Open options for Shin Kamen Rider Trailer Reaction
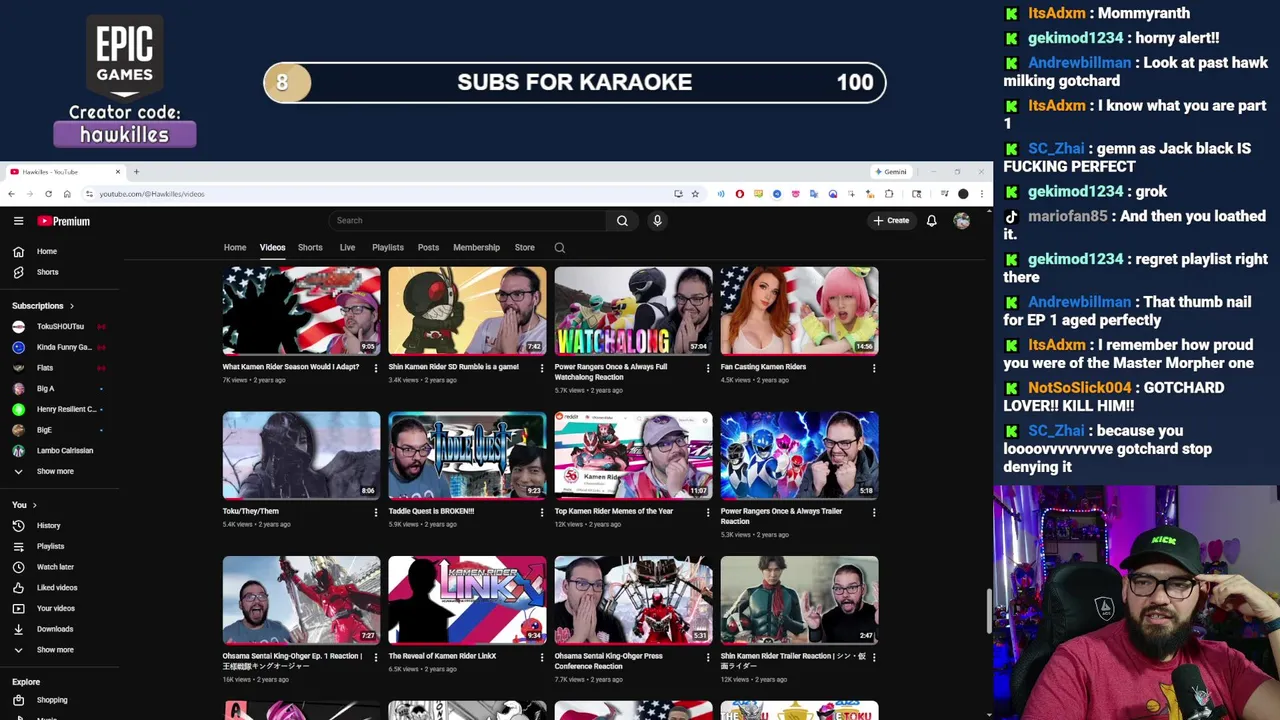1280x720 pixels. (x=874, y=657)
